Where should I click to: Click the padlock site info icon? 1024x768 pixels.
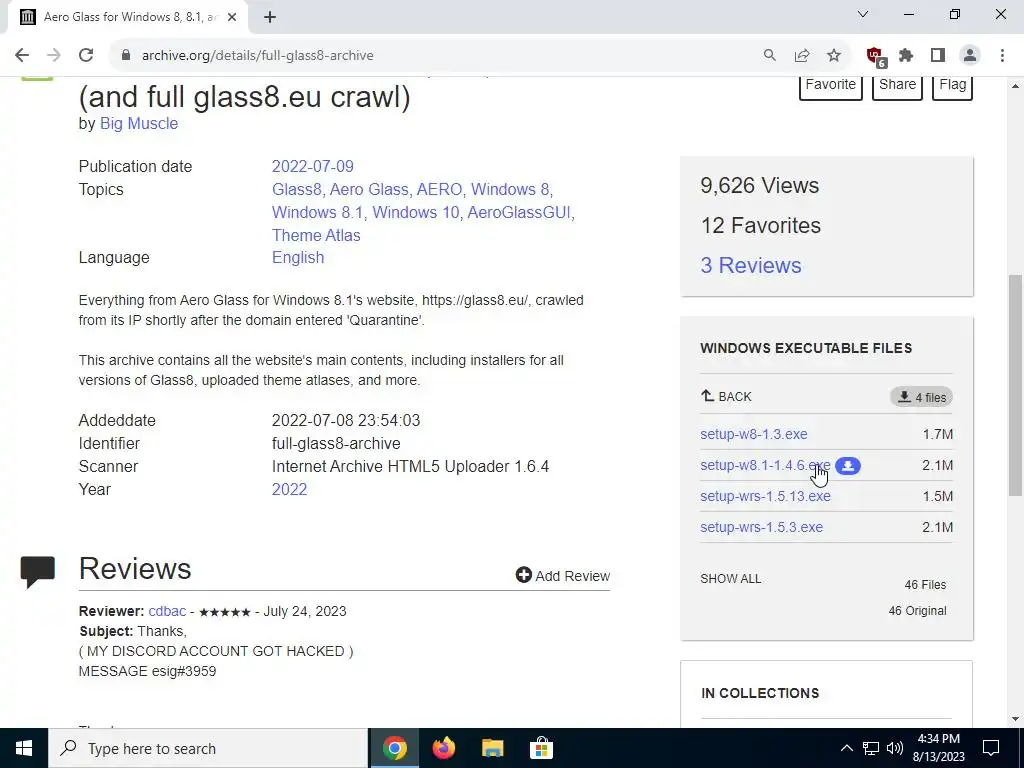point(126,56)
